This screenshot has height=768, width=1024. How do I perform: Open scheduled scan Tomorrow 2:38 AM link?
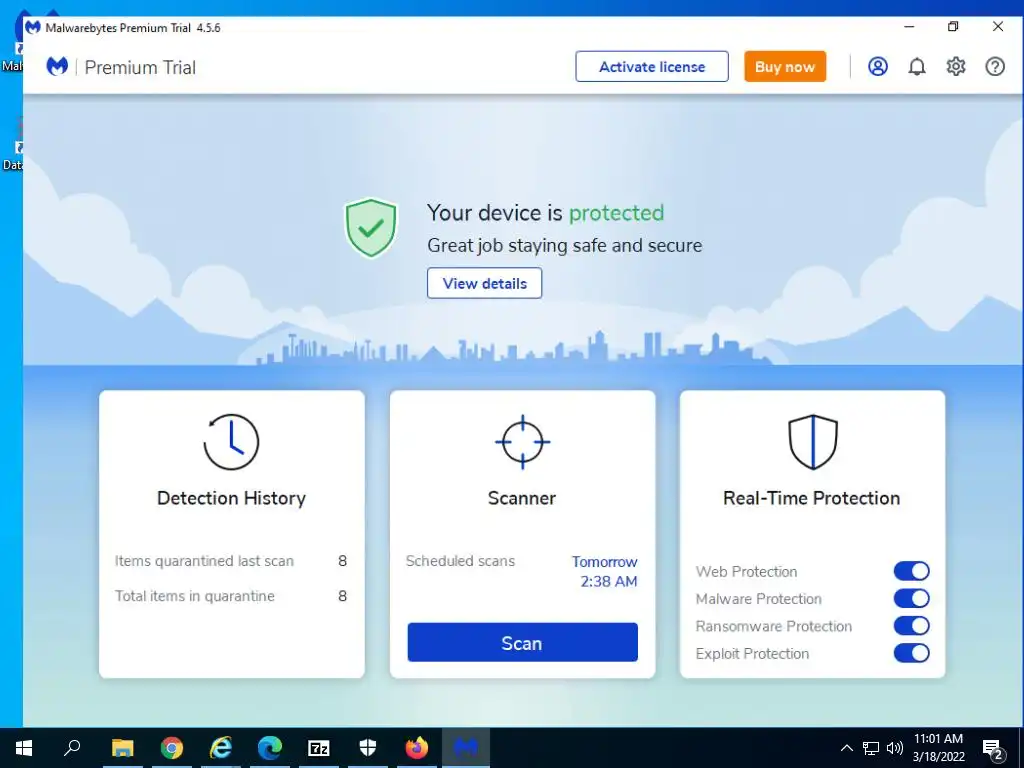coord(605,571)
